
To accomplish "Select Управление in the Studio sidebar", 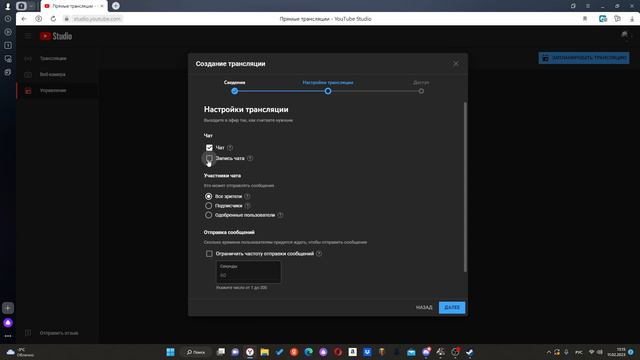I will (x=57, y=91).
